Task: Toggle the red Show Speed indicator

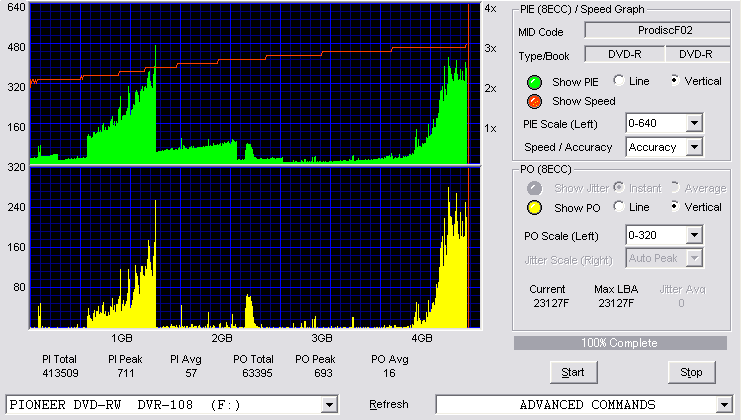Action: [534, 102]
